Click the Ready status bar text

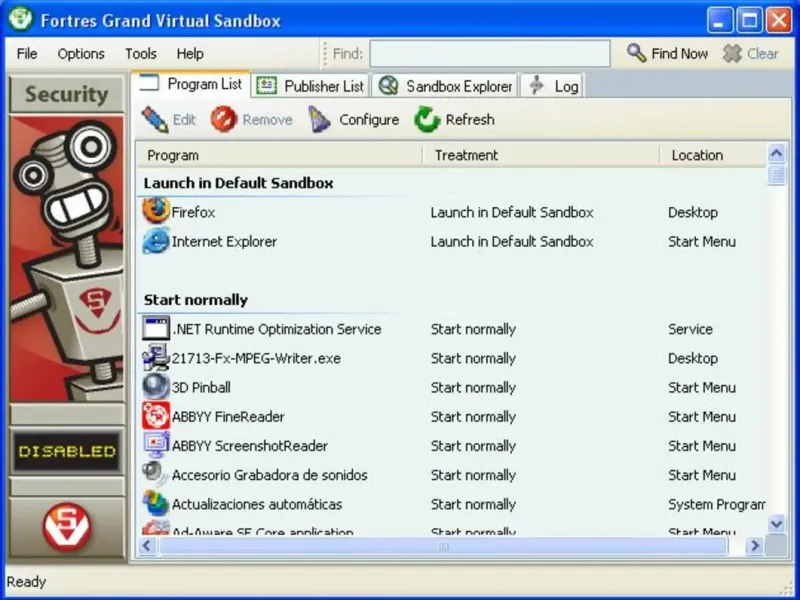tap(26, 581)
